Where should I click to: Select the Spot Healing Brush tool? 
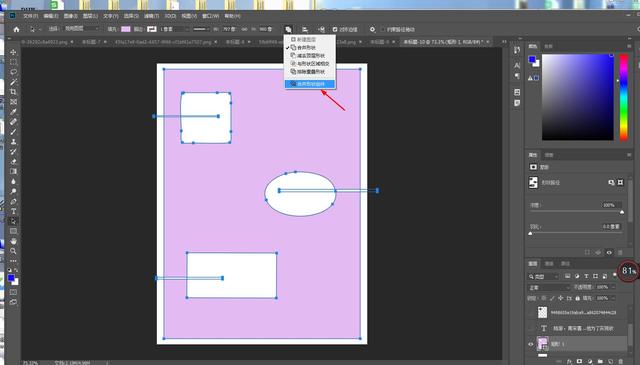(13, 122)
